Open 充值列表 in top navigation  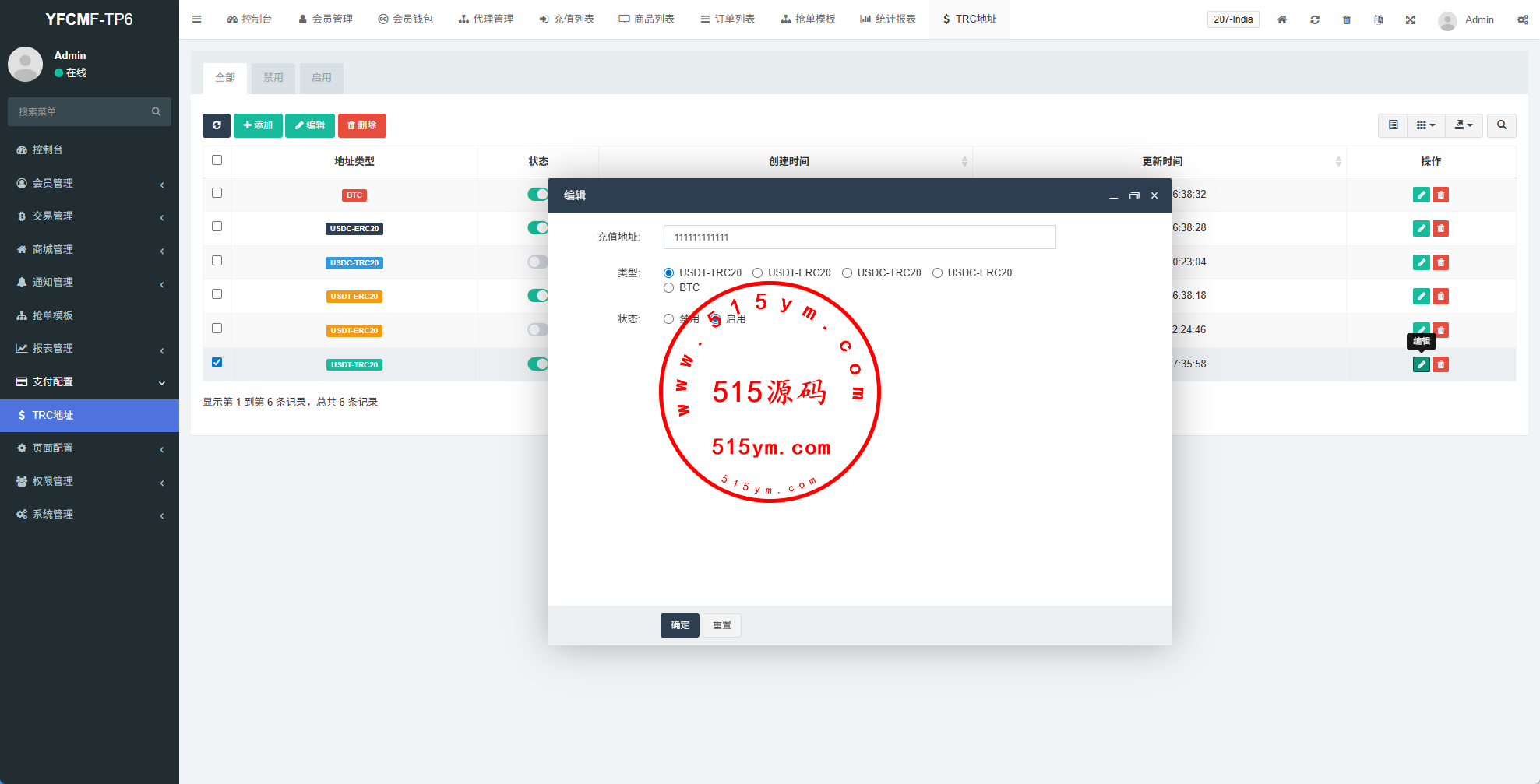pos(566,19)
